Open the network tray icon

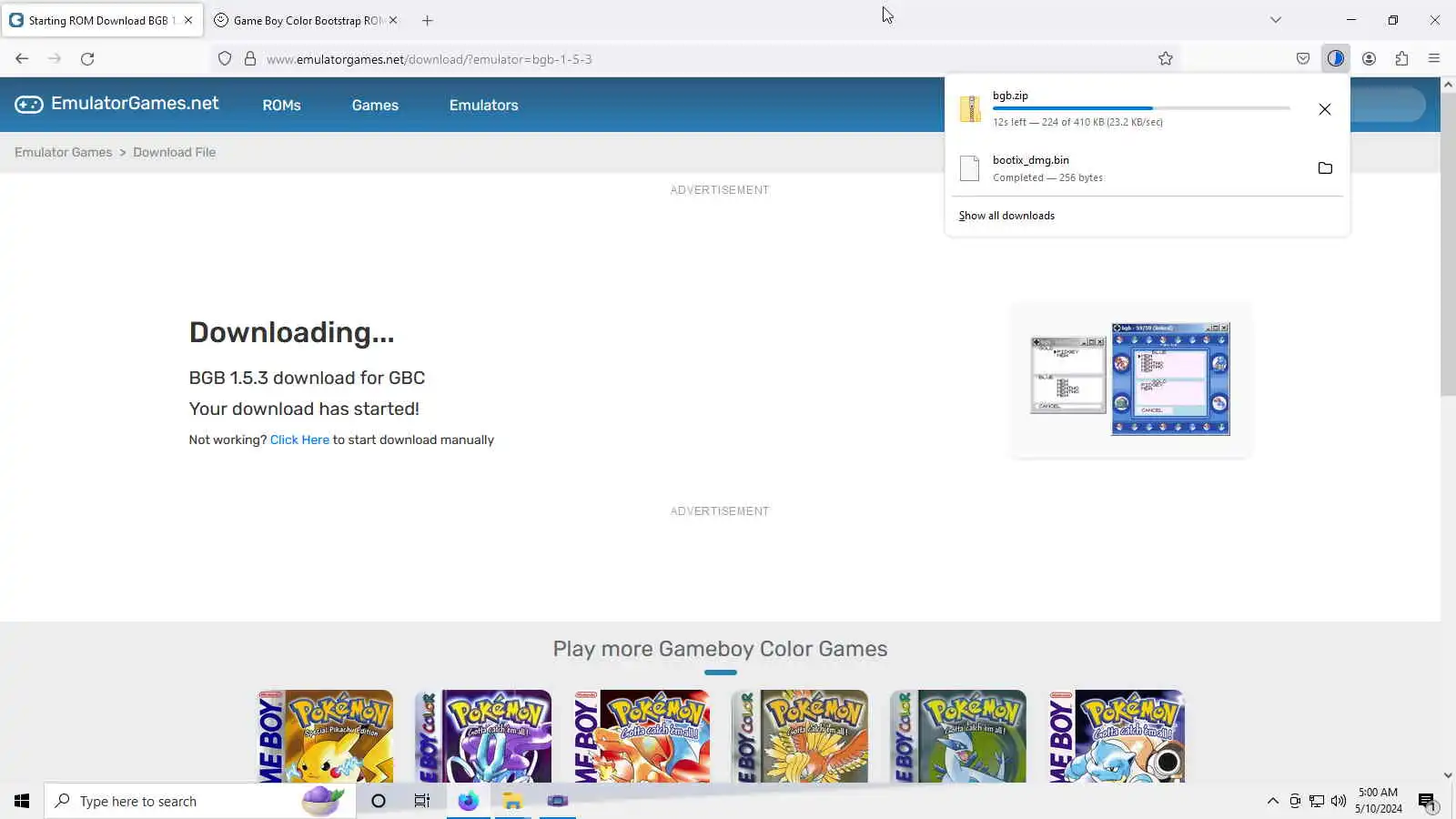(1317, 801)
